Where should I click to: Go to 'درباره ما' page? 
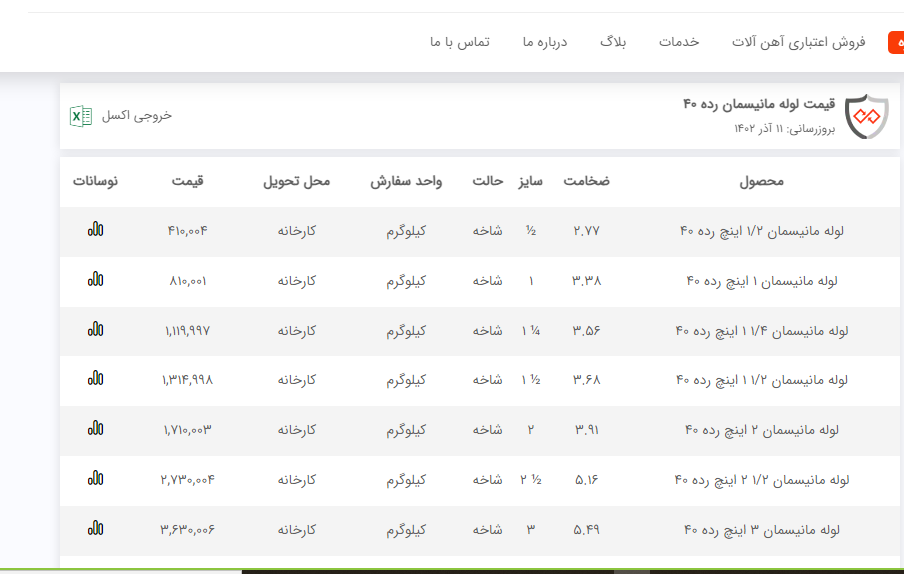[x=544, y=42]
